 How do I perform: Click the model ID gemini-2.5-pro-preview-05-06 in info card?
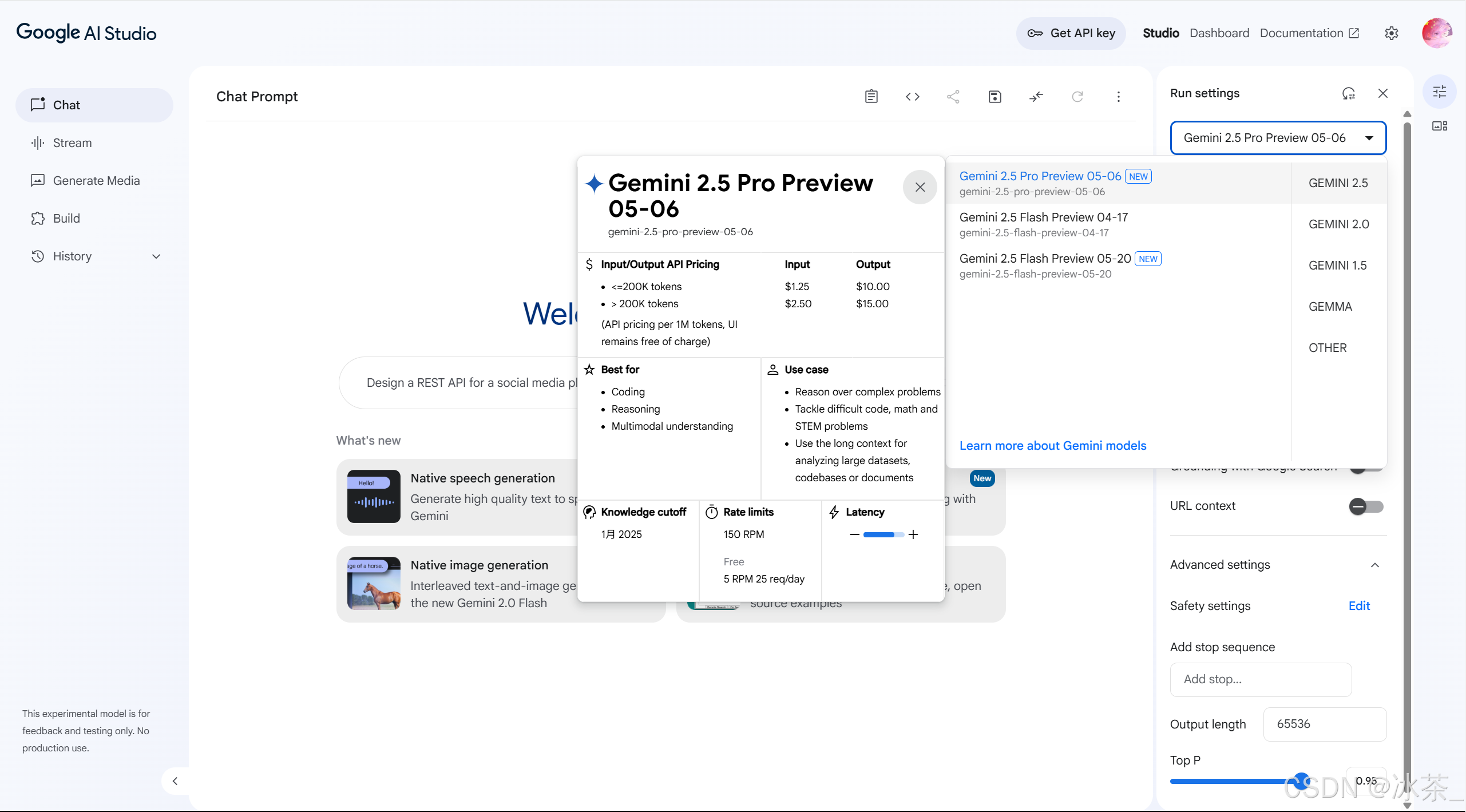tap(680, 232)
